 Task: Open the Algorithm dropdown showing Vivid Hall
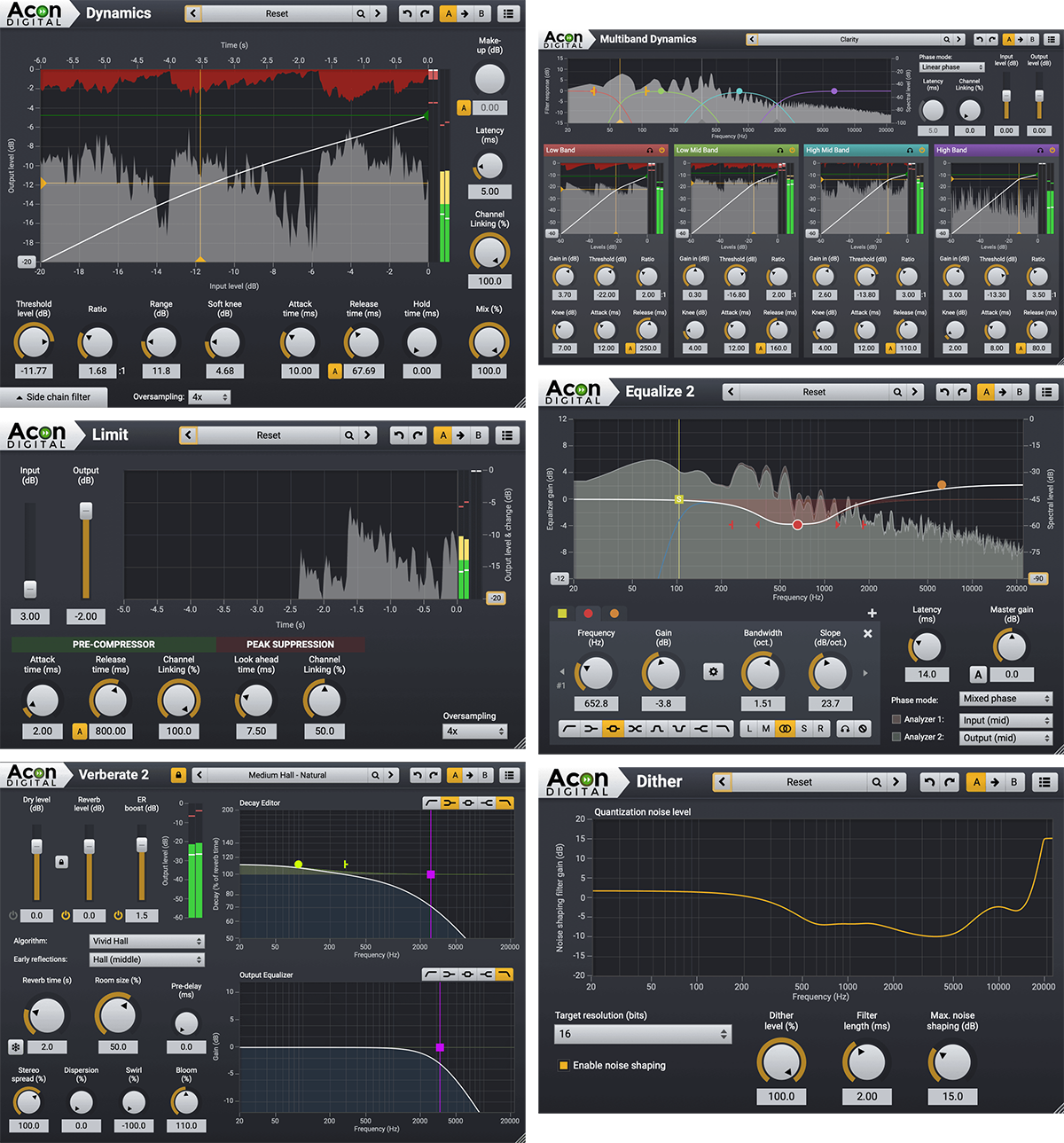(146, 941)
